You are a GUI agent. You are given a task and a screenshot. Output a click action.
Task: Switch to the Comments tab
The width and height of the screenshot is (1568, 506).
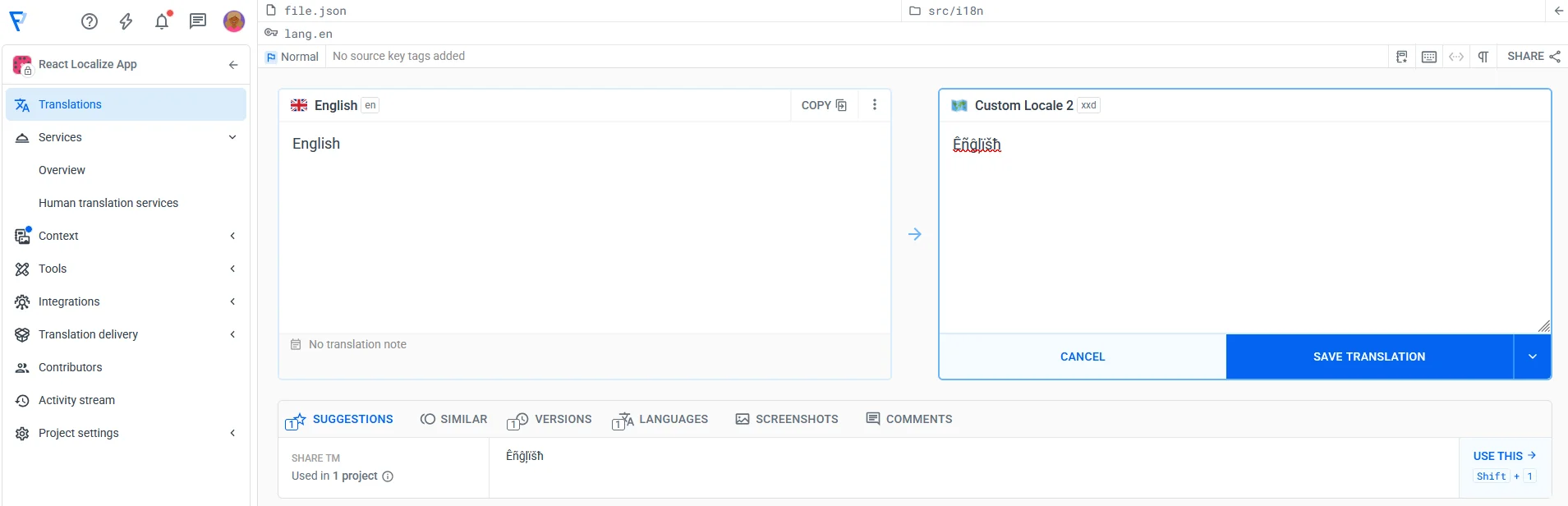(x=909, y=419)
